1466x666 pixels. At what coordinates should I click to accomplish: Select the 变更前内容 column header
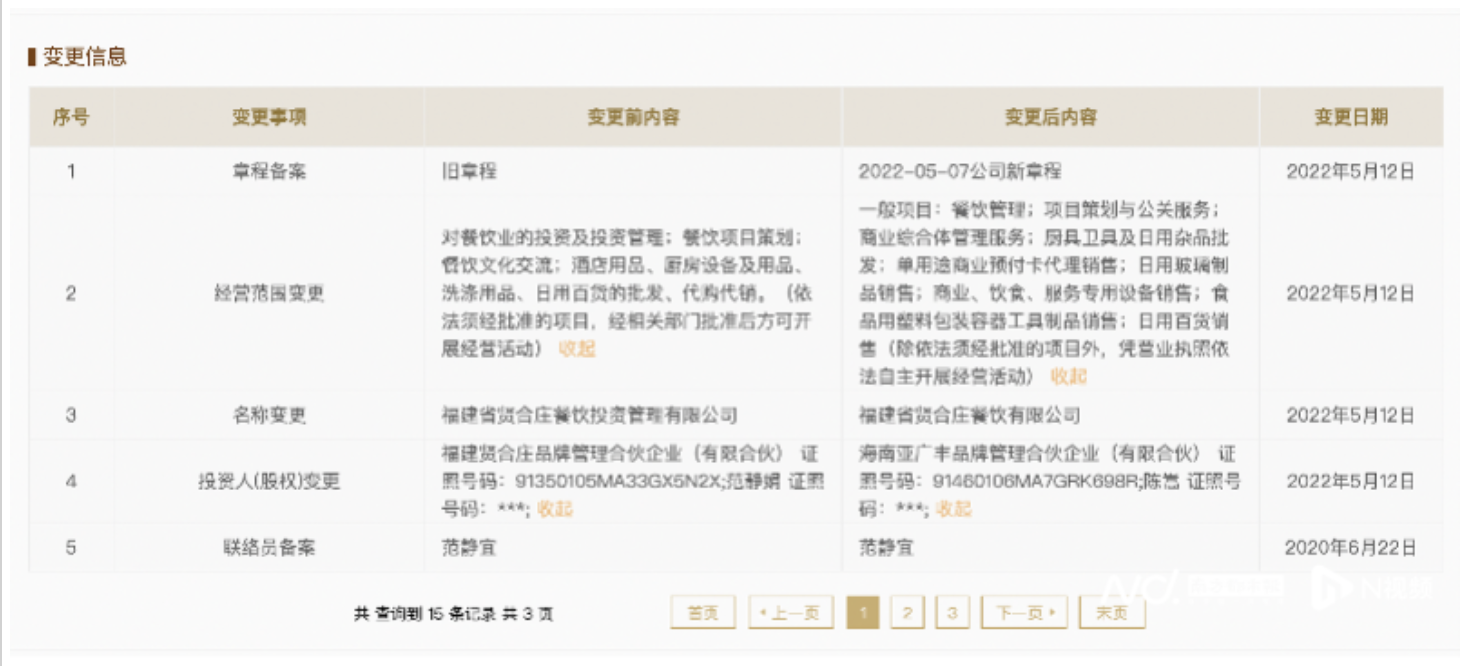point(632,117)
